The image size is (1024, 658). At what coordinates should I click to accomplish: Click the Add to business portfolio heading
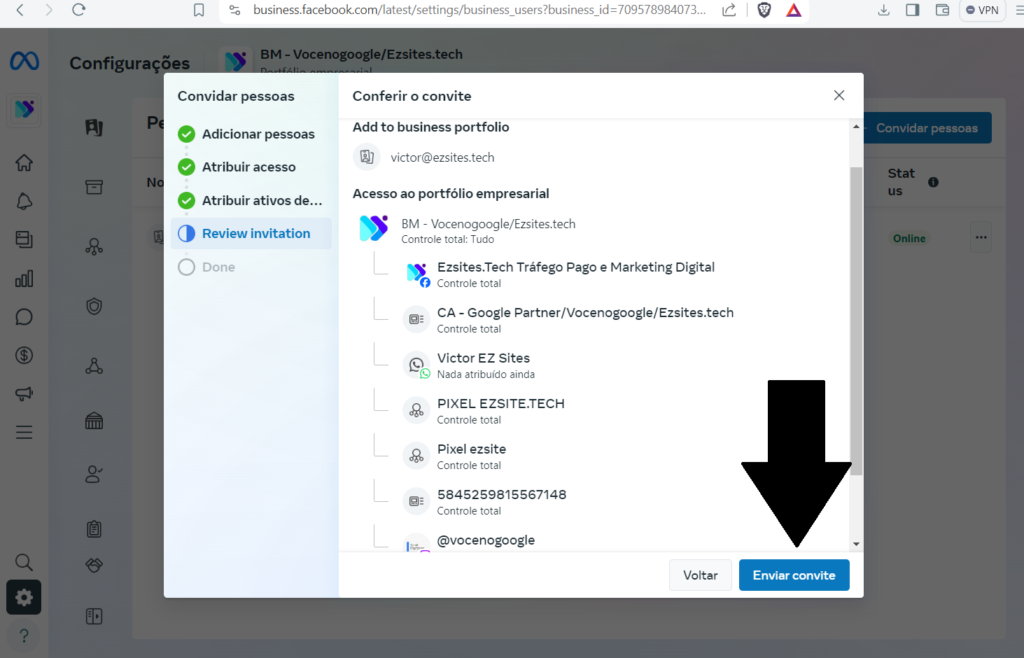(x=431, y=127)
